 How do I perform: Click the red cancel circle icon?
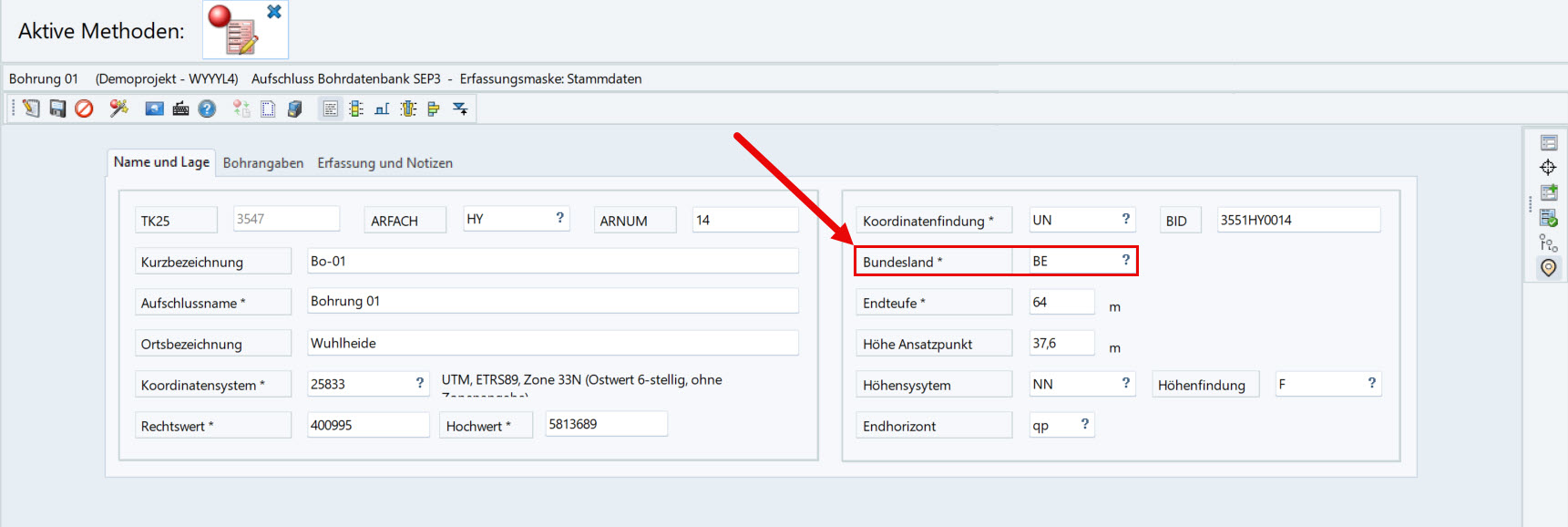[x=84, y=108]
